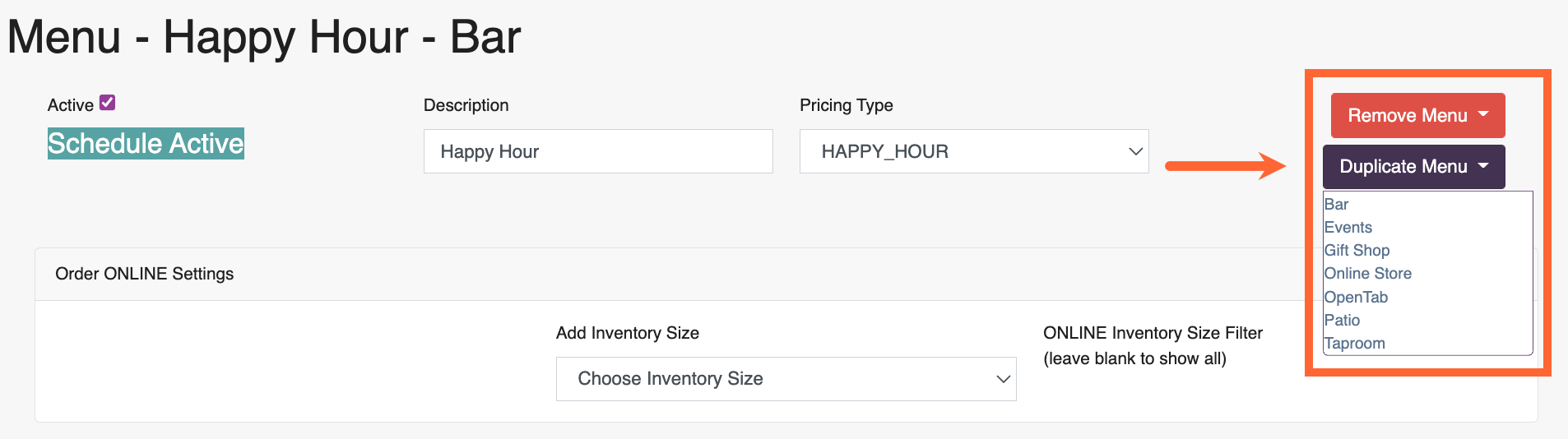1568x439 pixels.
Task: Pick OpenTab from the duplicate list
Action: [1356, 297]
